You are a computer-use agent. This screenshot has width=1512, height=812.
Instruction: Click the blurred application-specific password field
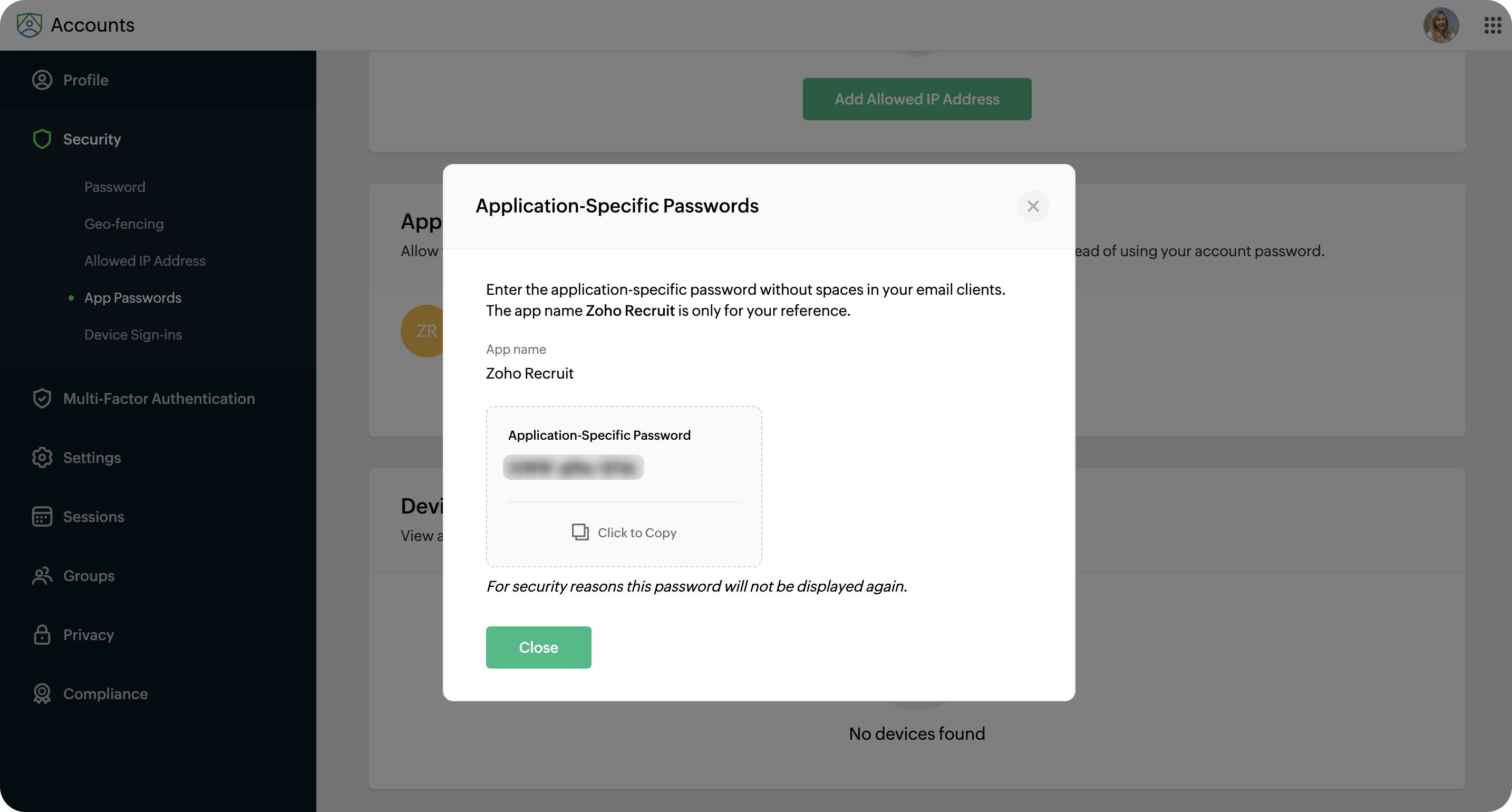(x=573, y=467)
